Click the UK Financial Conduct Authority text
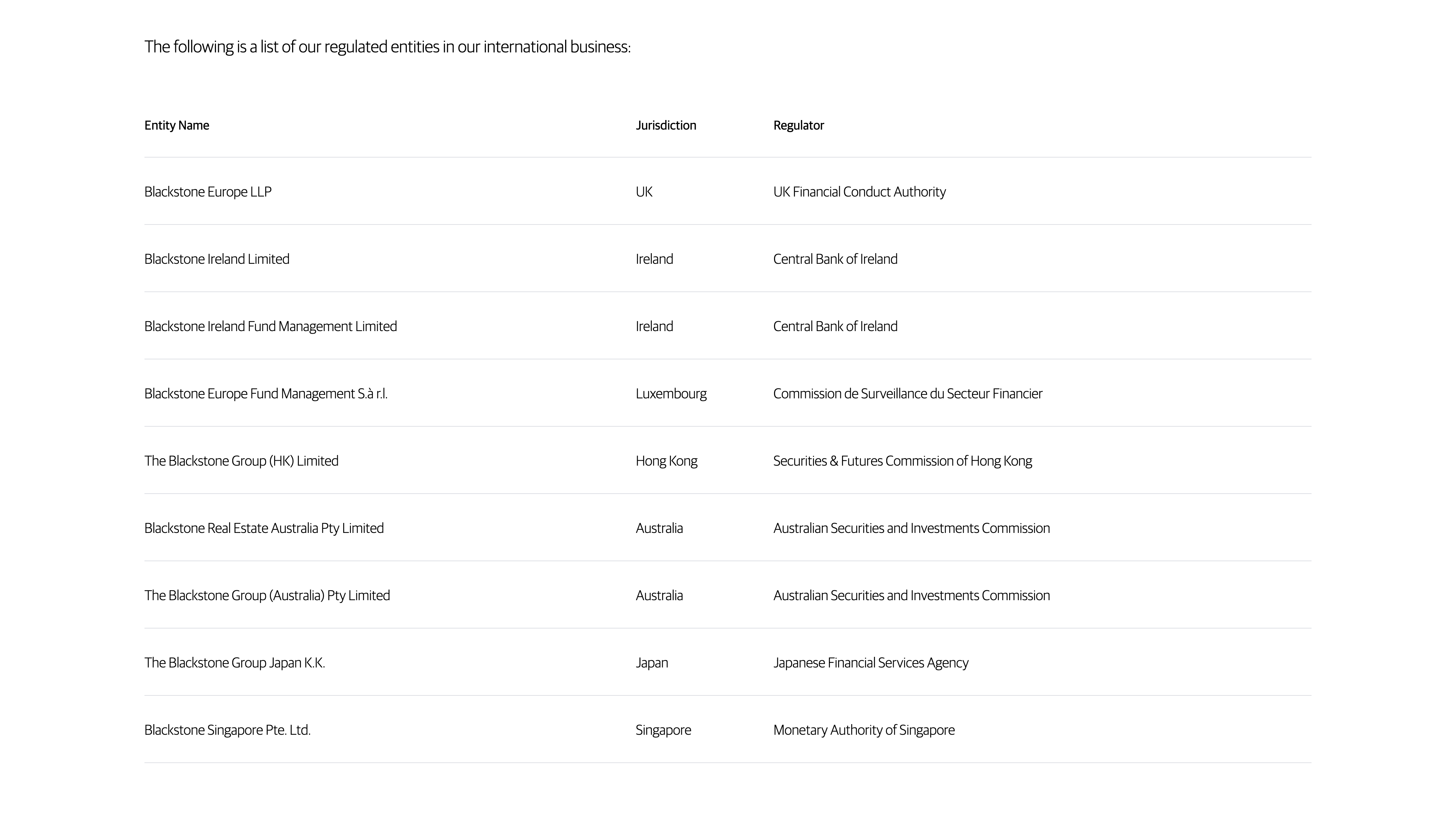 (859, 192)
